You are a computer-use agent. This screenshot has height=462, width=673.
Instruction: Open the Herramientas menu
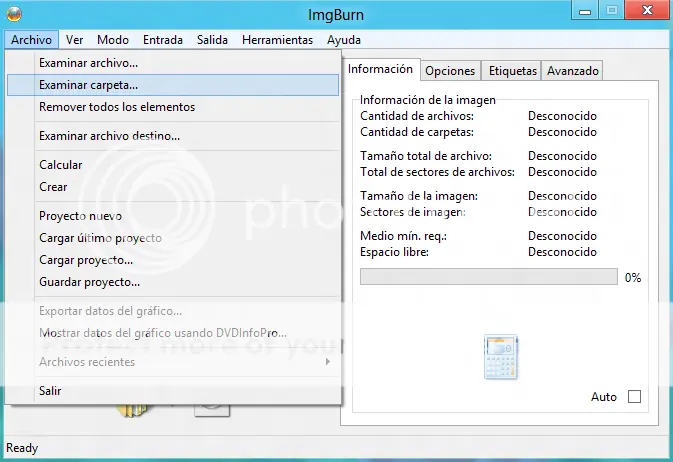pos(277,40)
